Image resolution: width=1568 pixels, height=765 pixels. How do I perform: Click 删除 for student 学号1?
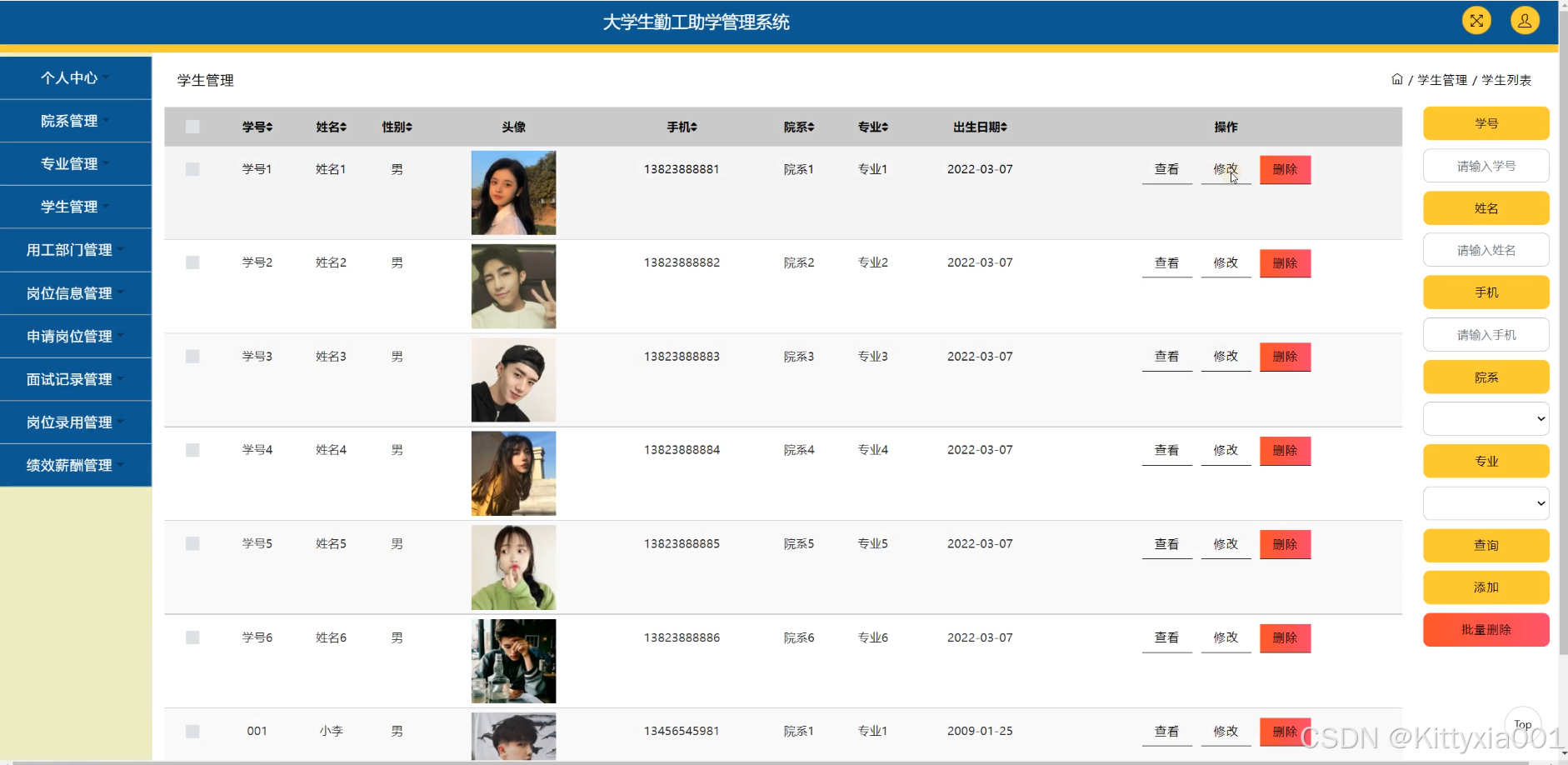pyautogui.click(x=1285, y=169)
